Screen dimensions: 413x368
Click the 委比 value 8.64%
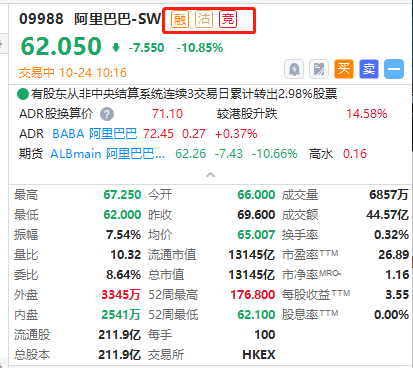coord(123,275)
